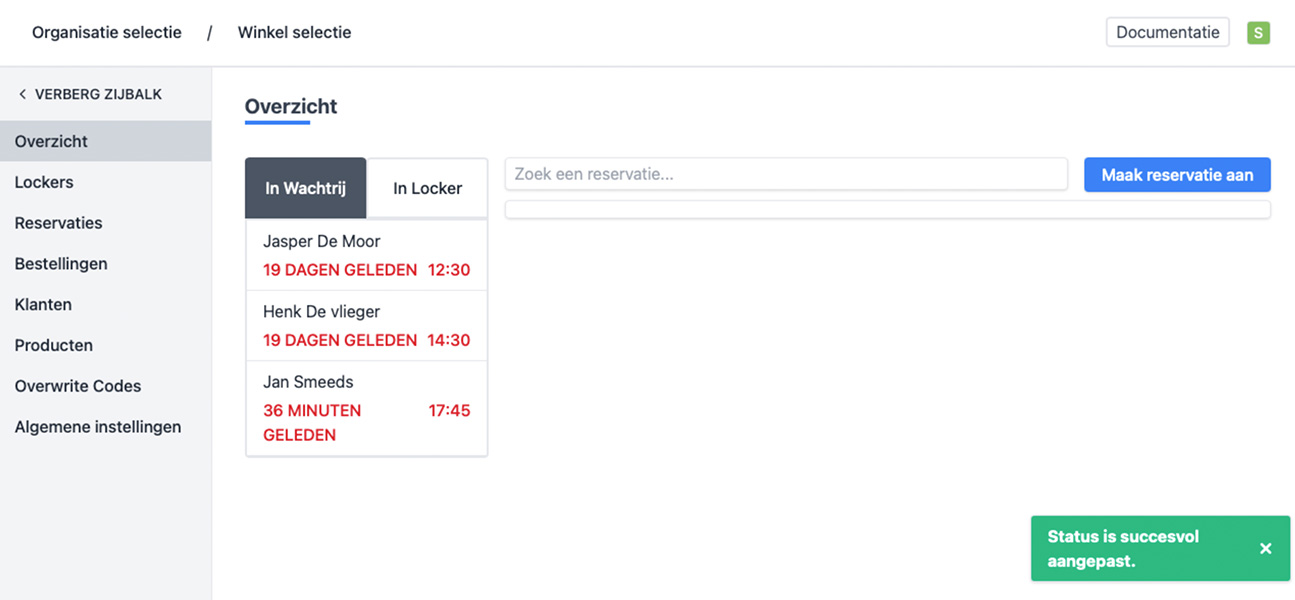This screenshot has width=1295, height=600.
Task: Open Lockers in the sidebar
Action: pyautogui.click(x=44, y=182)
